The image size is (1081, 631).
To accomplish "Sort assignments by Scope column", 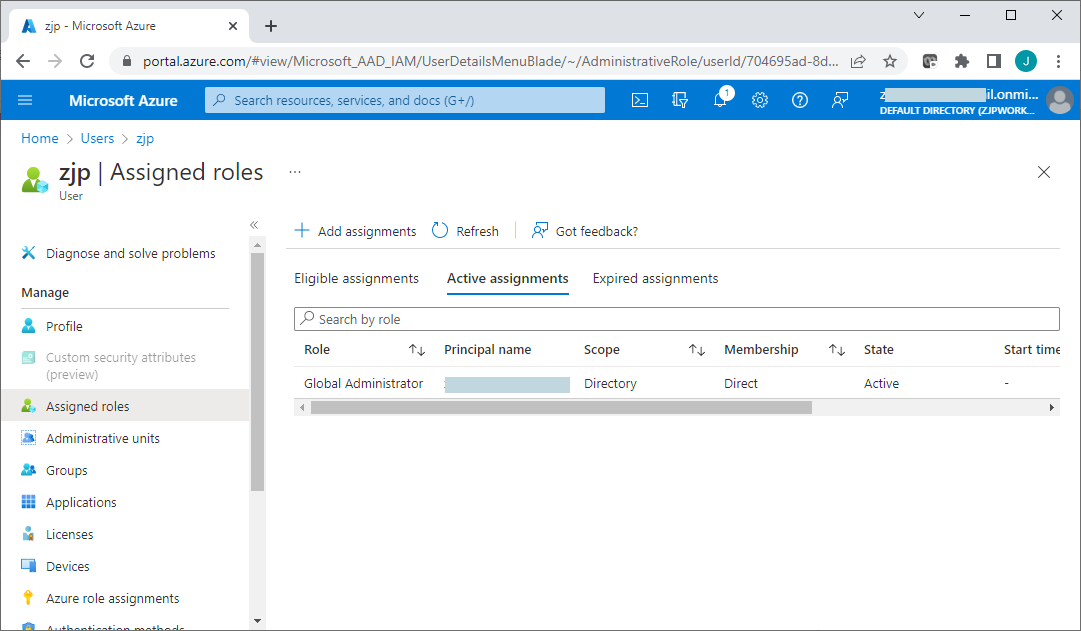I will 697,350.
